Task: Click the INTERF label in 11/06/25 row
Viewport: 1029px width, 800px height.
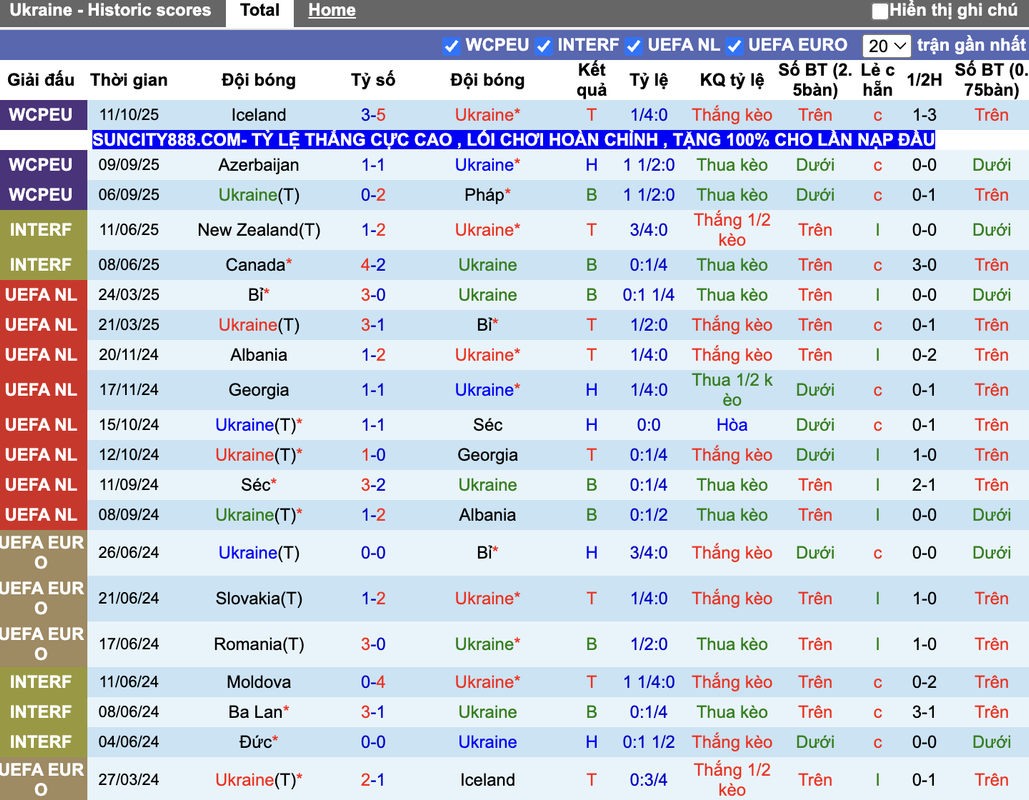Action: 41,230
